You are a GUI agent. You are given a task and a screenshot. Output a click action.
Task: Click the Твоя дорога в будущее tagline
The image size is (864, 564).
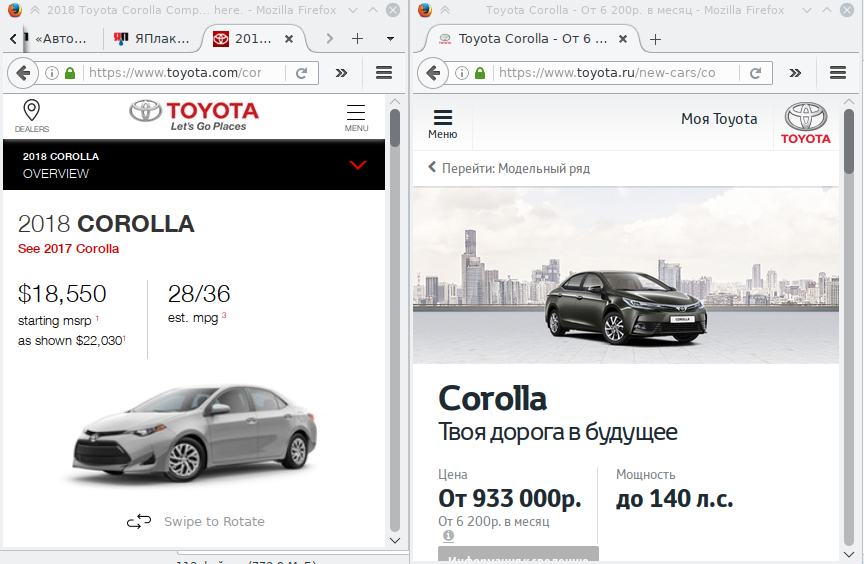click(558, 432)
